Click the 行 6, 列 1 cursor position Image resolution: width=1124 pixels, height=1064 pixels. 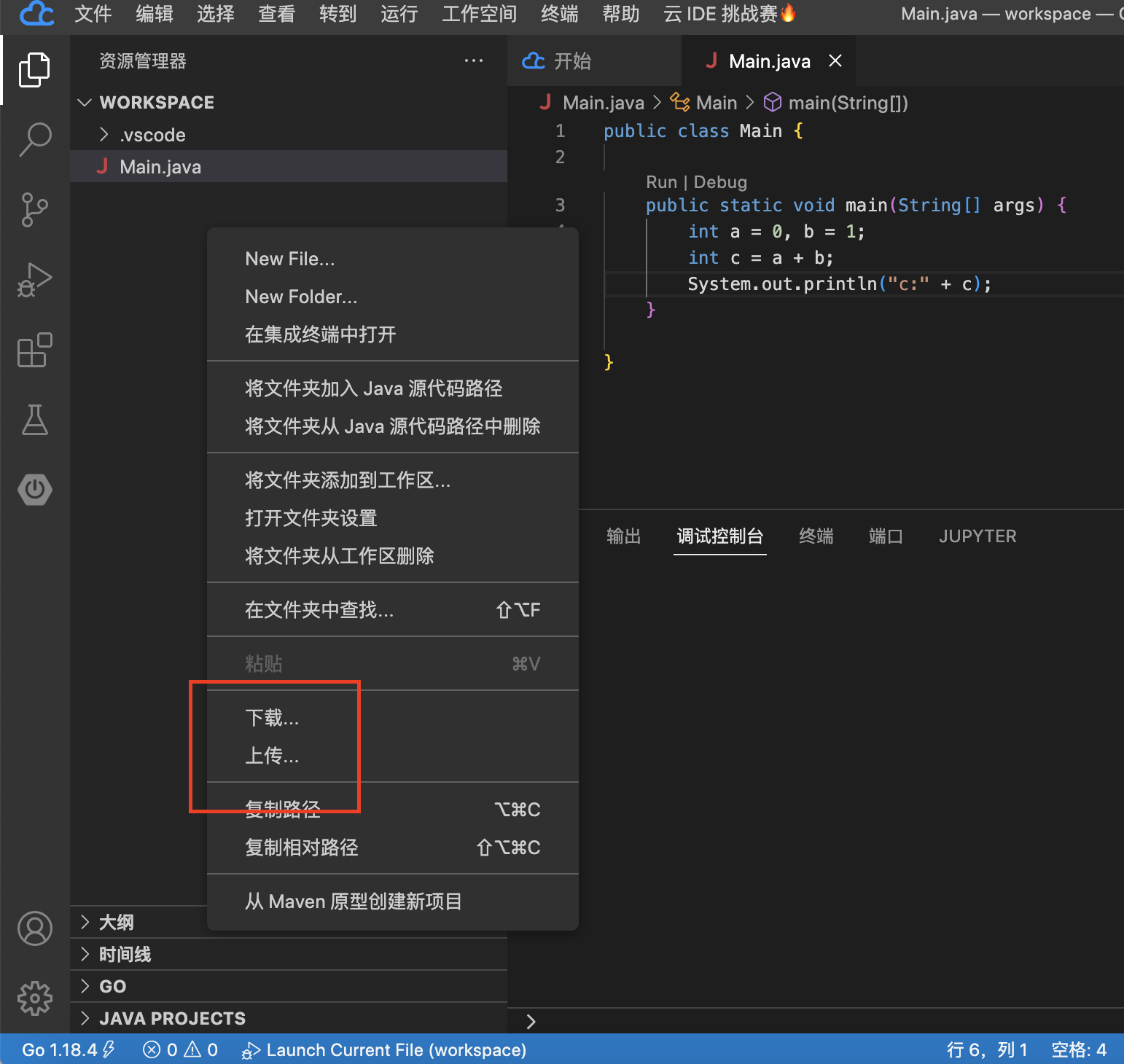pos(987,1049)
